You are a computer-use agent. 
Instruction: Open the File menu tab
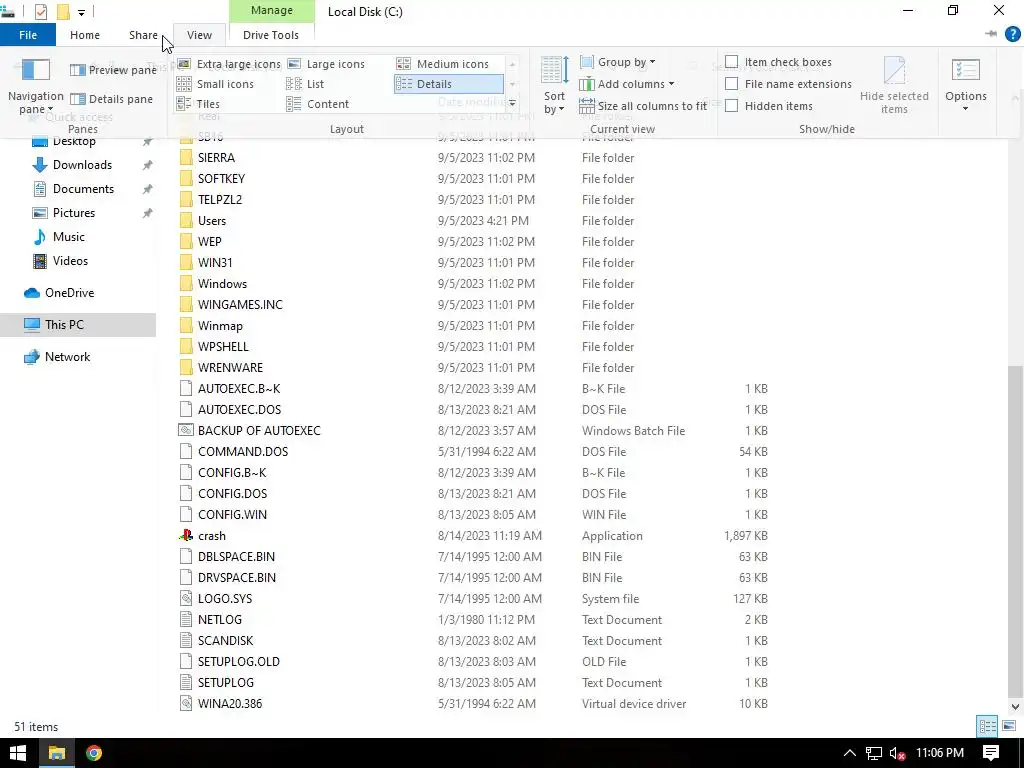click(x=28, y=35)
